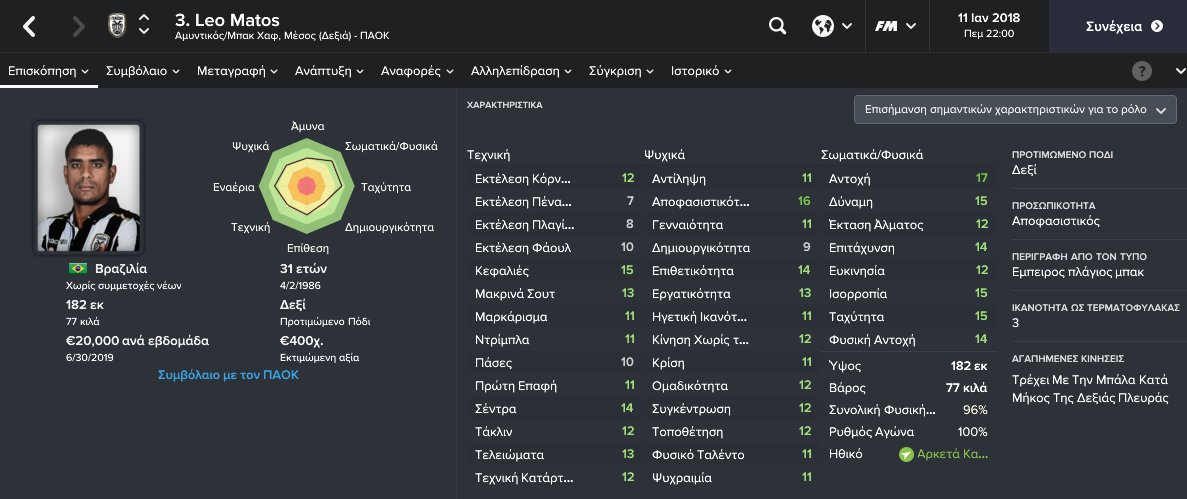Screen dimensions: 1187x499
Task: Open search with the magnifying glass icon
Action: point(777,26)
